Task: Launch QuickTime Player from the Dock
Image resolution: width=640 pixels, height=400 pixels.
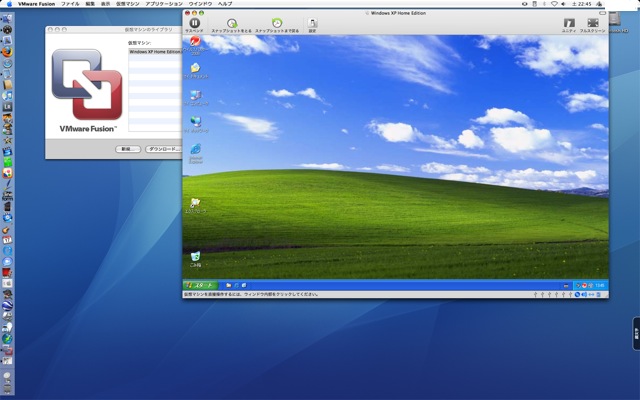Action: click(x=7, y=251)
